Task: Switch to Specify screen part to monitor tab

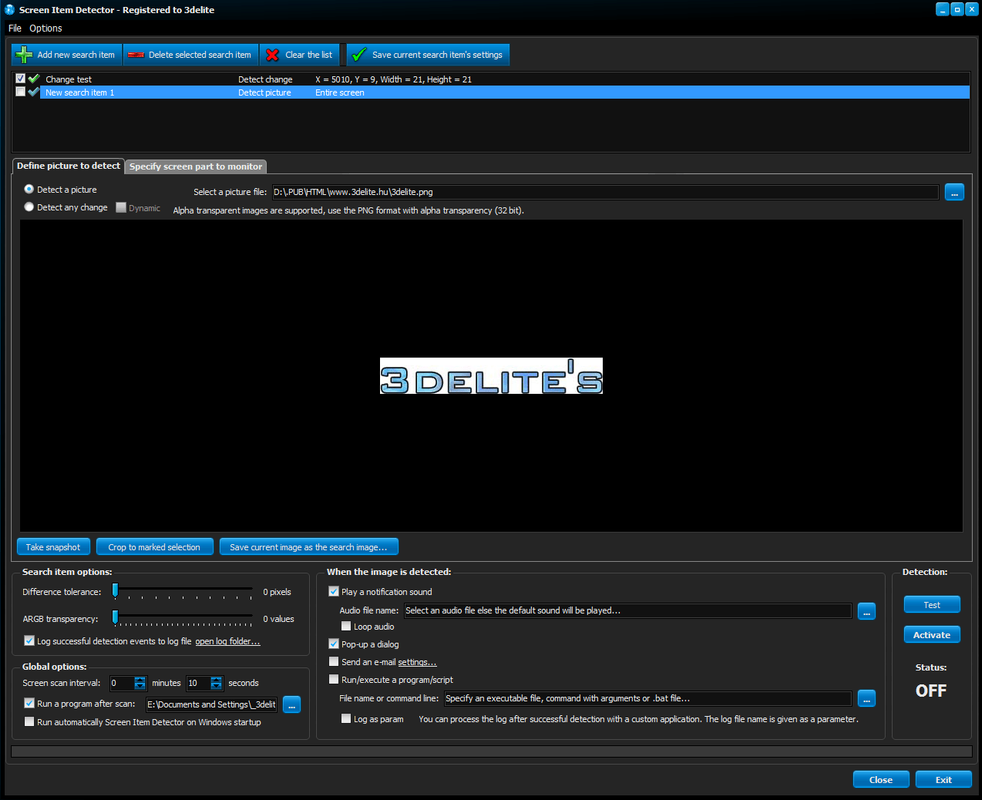Action: [195, 167]
